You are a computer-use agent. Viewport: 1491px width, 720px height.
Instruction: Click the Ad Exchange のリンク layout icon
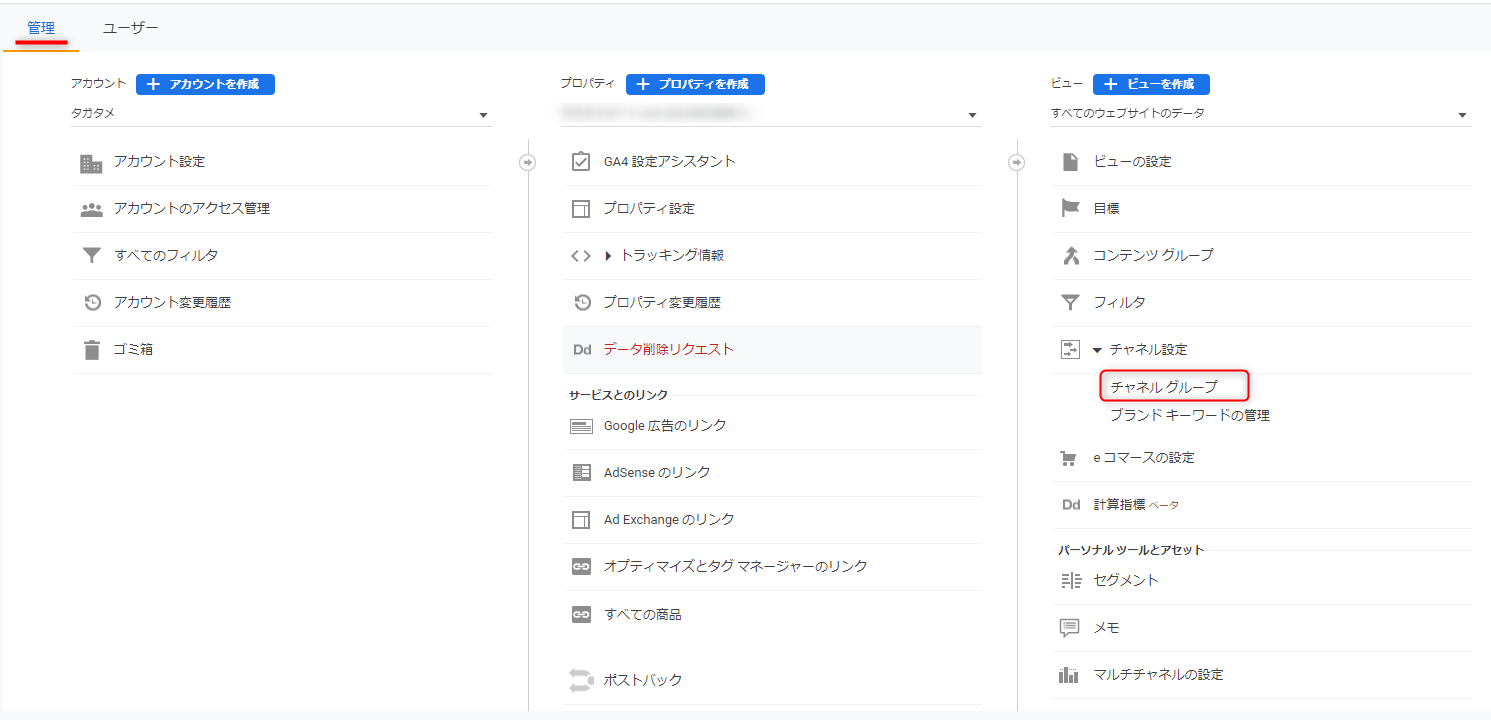tap(581, 520)
